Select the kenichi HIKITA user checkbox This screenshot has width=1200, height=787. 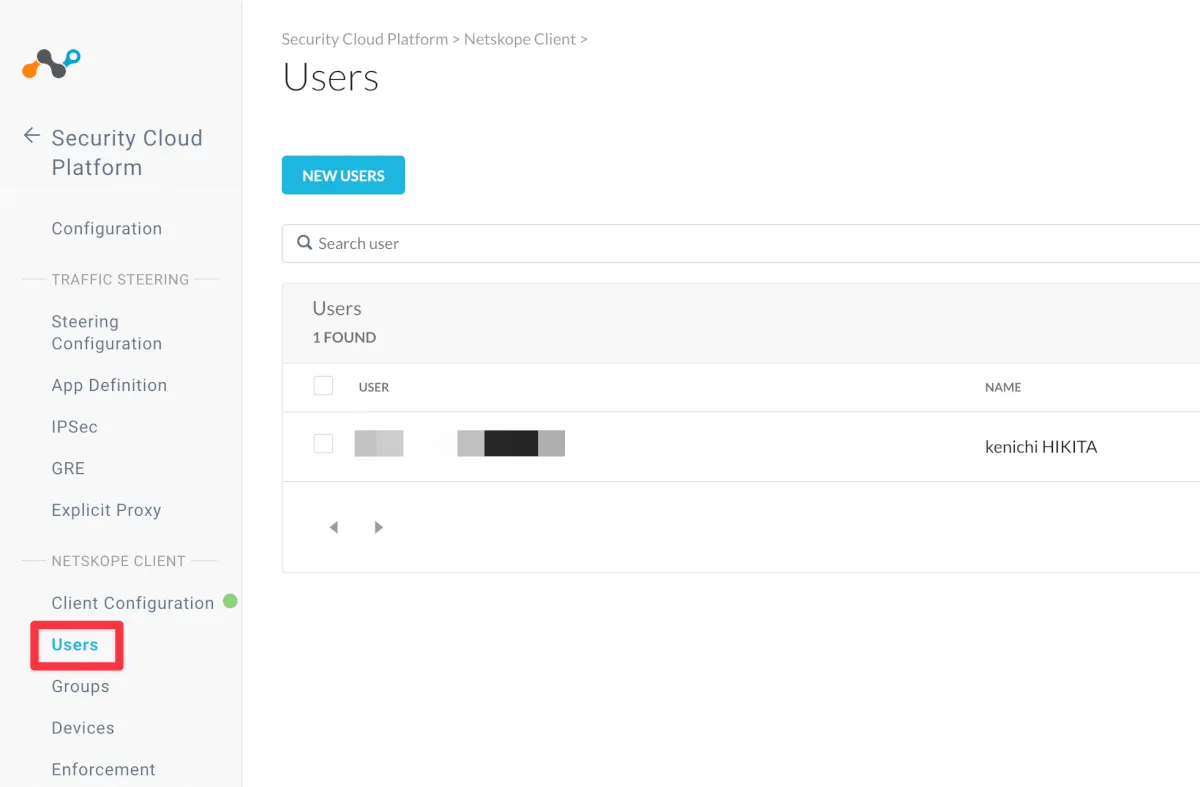323,444
